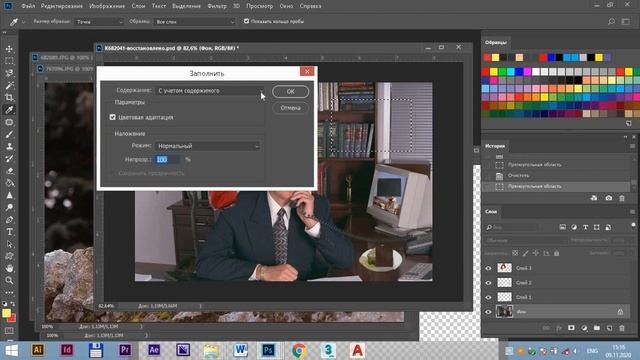Viewport: 640px width, 360px height.
Task: Select the Path Selection arrow tool
Action: tap(9, 244)
